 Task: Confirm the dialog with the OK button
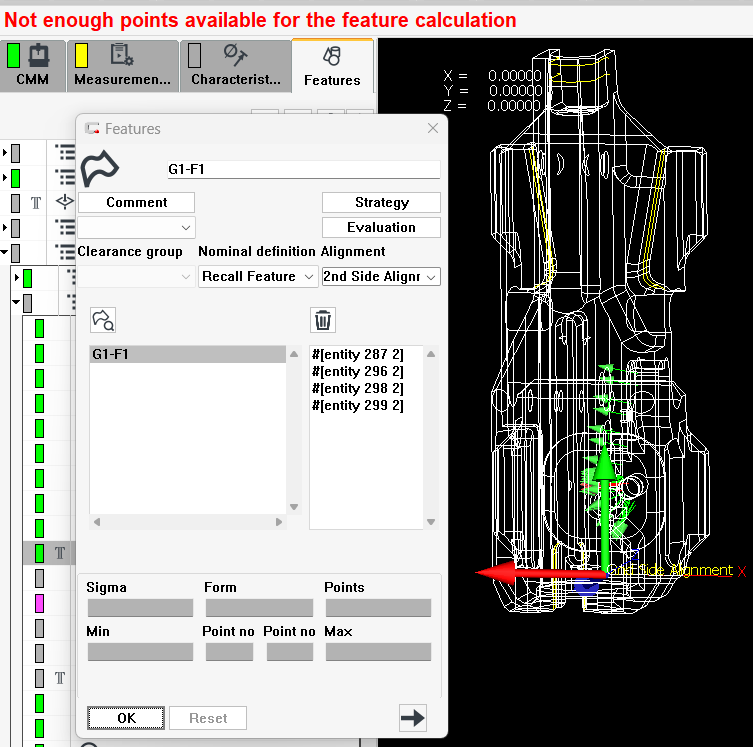point(126,718)
